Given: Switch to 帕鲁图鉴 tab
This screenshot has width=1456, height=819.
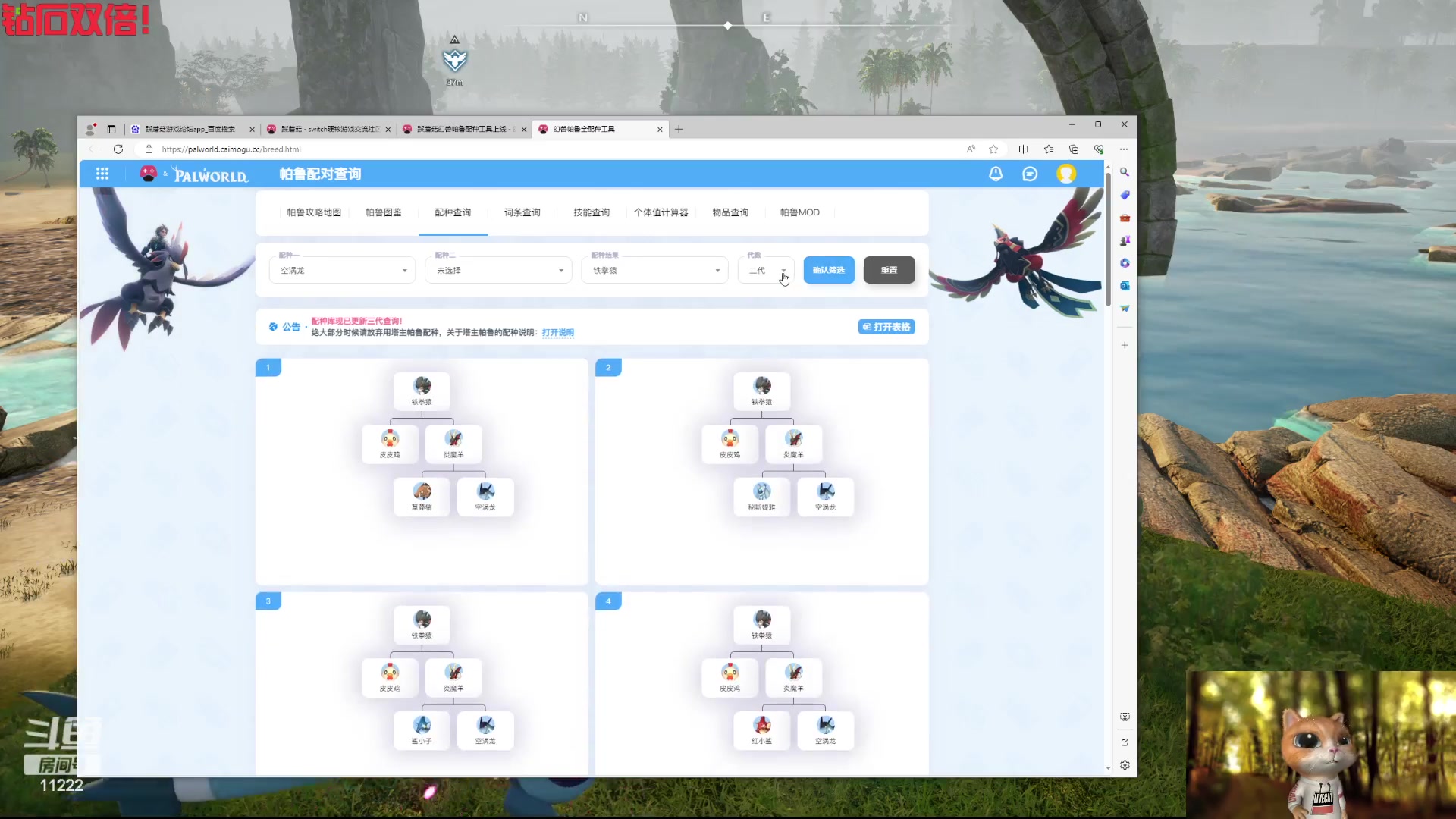Looking at the screenshot, I should [x=384, y=212].
